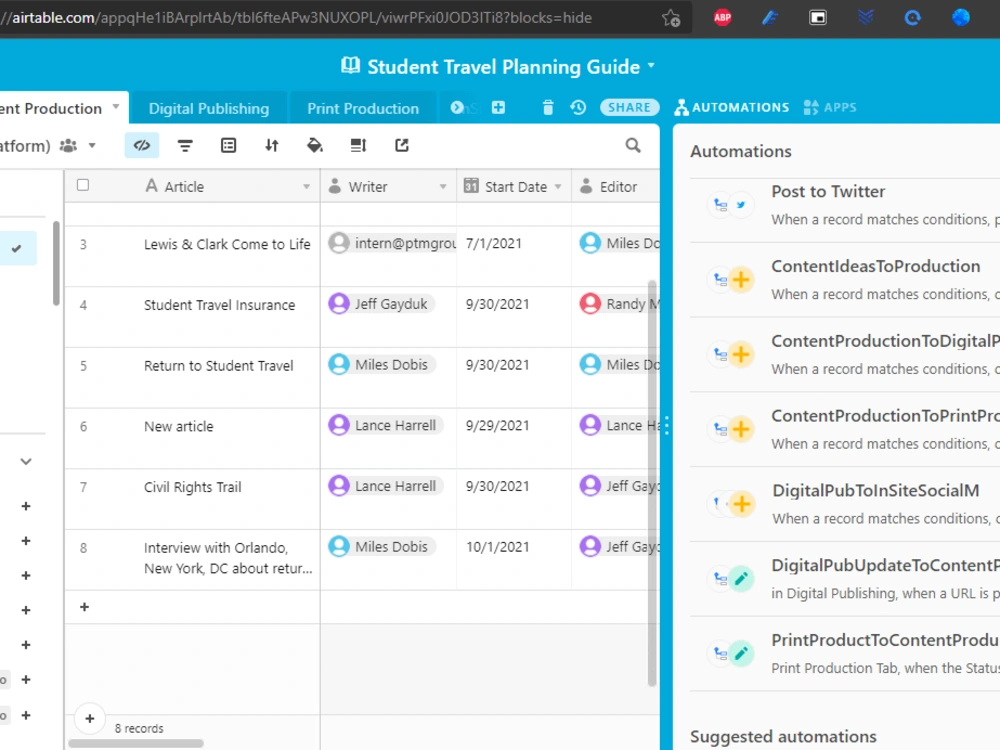
Task: Open the view name dropdown arrow
Action: pyautogui.click(x=92, y=145)
